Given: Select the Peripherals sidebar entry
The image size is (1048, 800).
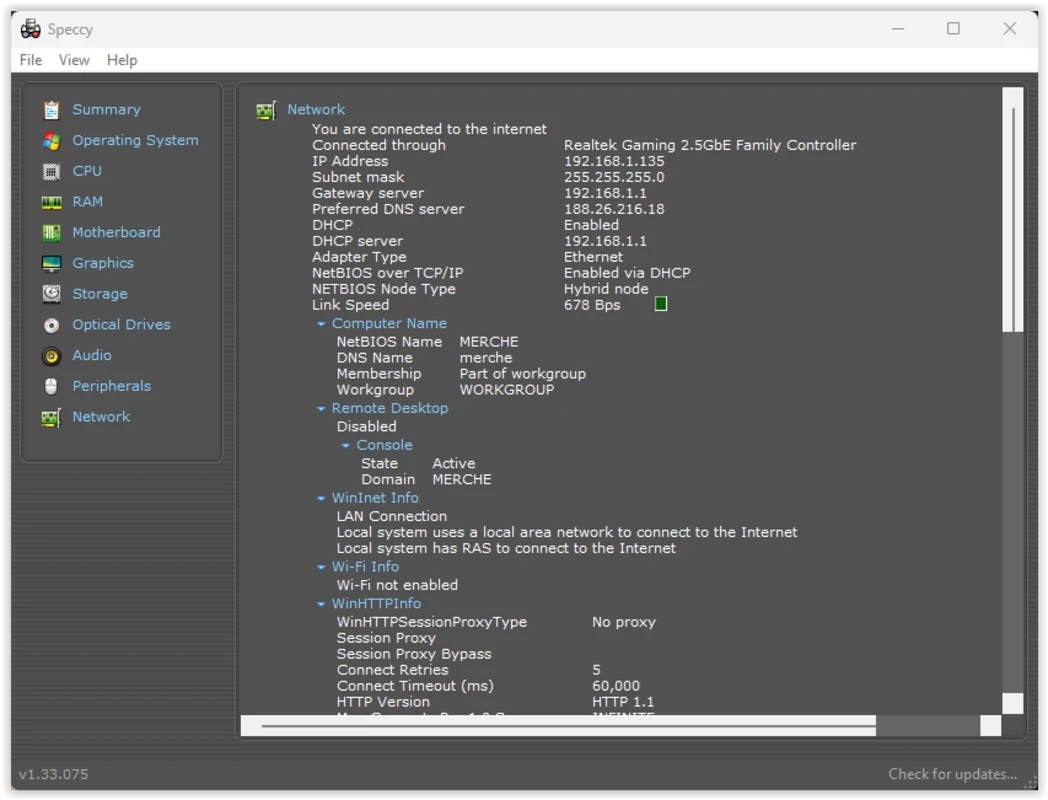Looking at the screenshot, I should [x=112, y=385].
